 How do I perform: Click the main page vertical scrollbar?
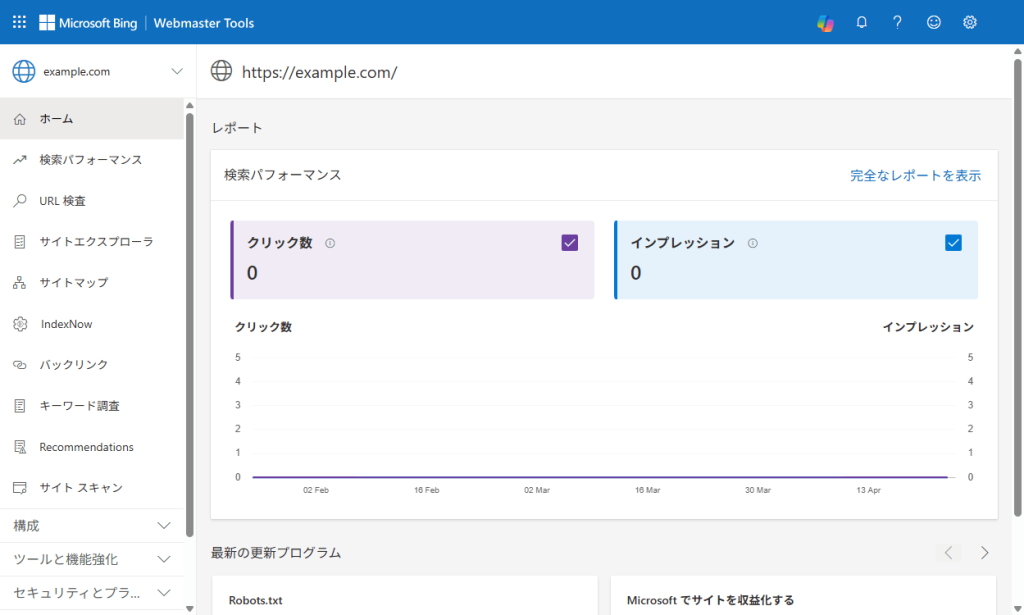(x=1017, y=288)
